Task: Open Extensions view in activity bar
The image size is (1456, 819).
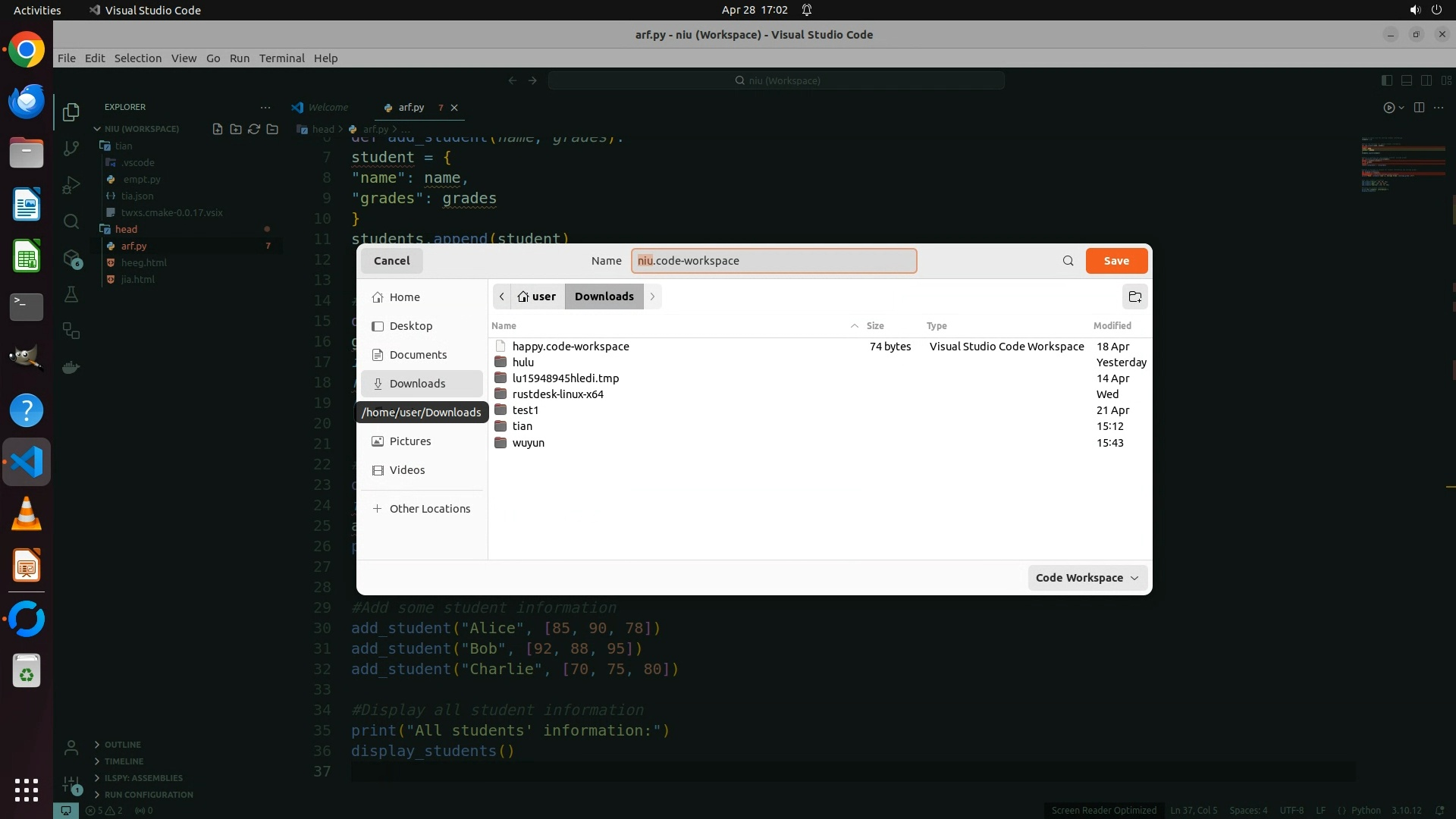Action: click(71, 259)
